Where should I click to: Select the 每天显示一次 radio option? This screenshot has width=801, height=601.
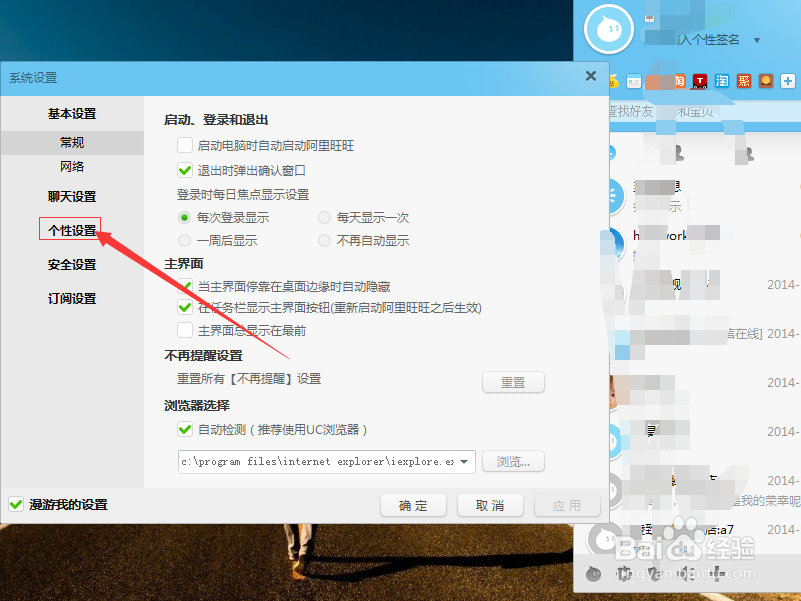(324, 217)
